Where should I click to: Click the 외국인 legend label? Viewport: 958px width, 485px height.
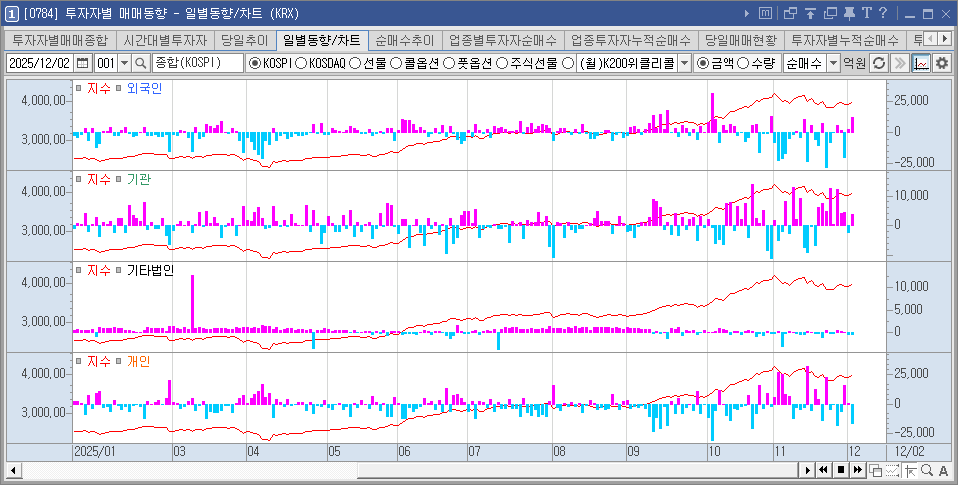[145, 88]
